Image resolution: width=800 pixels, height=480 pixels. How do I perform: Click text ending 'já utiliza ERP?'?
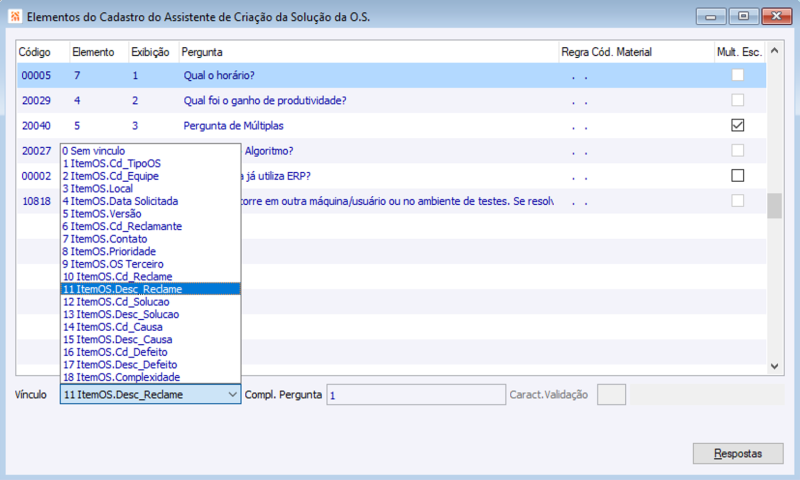tap(276, 176)
